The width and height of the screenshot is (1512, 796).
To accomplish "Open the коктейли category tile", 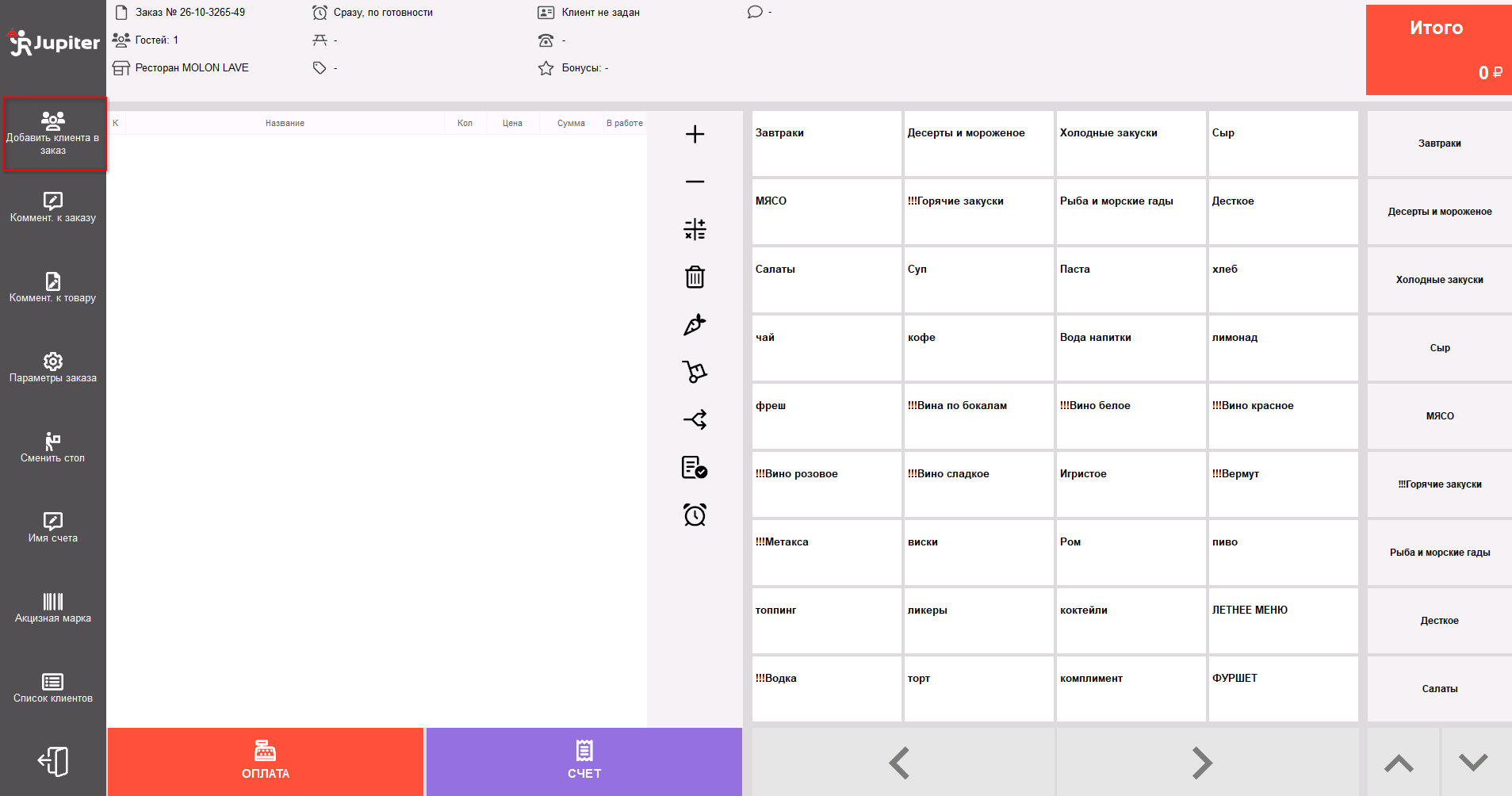I will click(x=1131, y=621).
